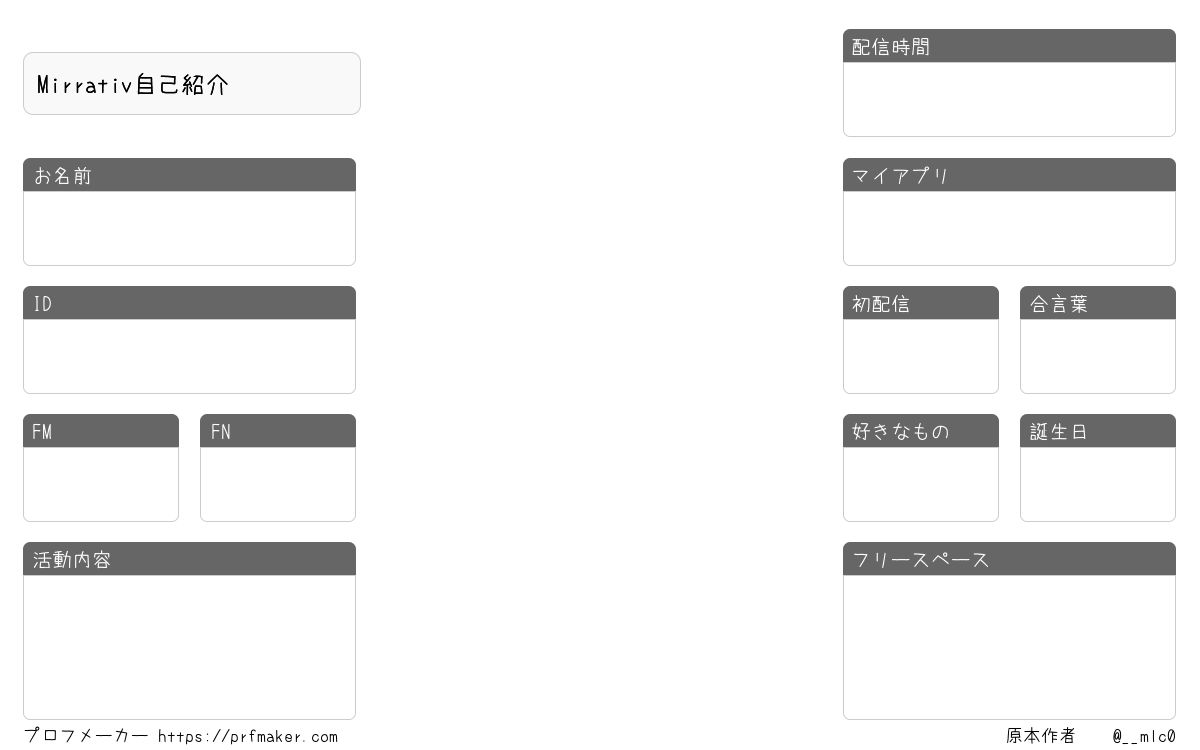This screenshot has height=750, width=1200.
Task: Select the お名前 input area
Action: (189, 228)
